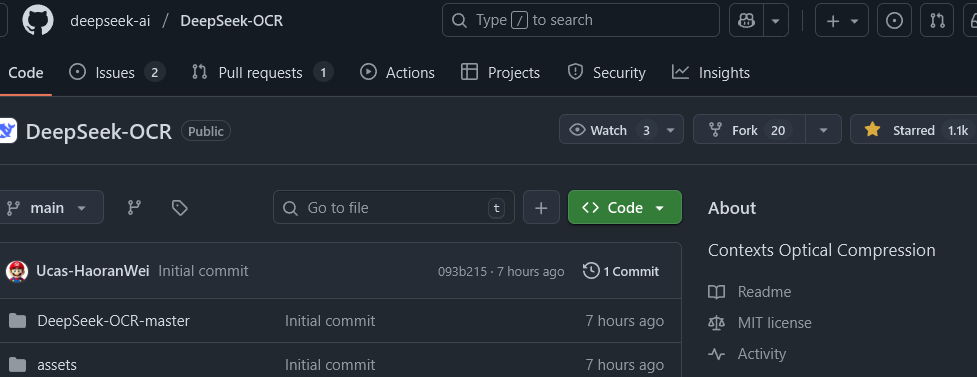Expand the Watch options dropdown arrow
The width and height of the screenshot is (977, 377).
(x=671, y=130)
